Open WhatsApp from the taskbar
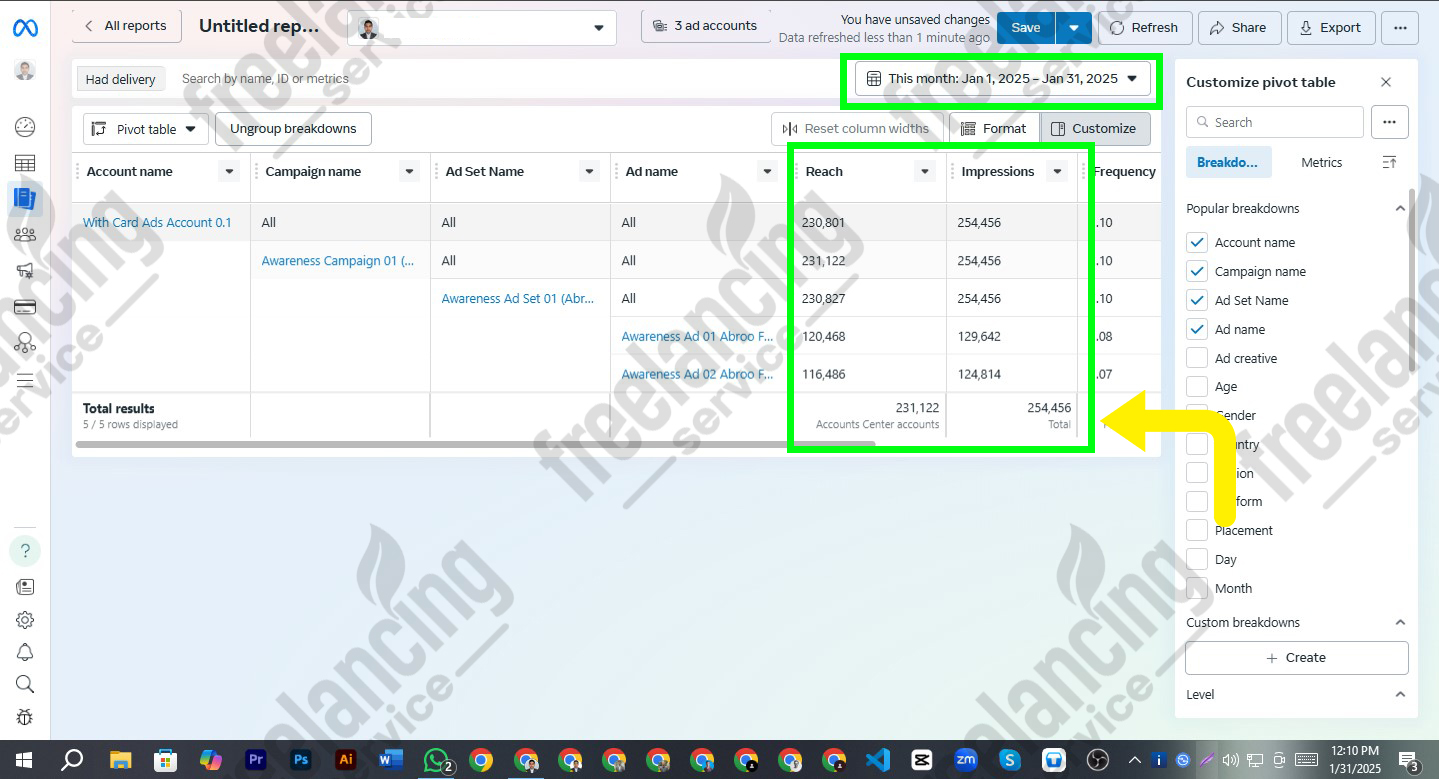This screenshot has width=1439, height=779. (436, 760)
